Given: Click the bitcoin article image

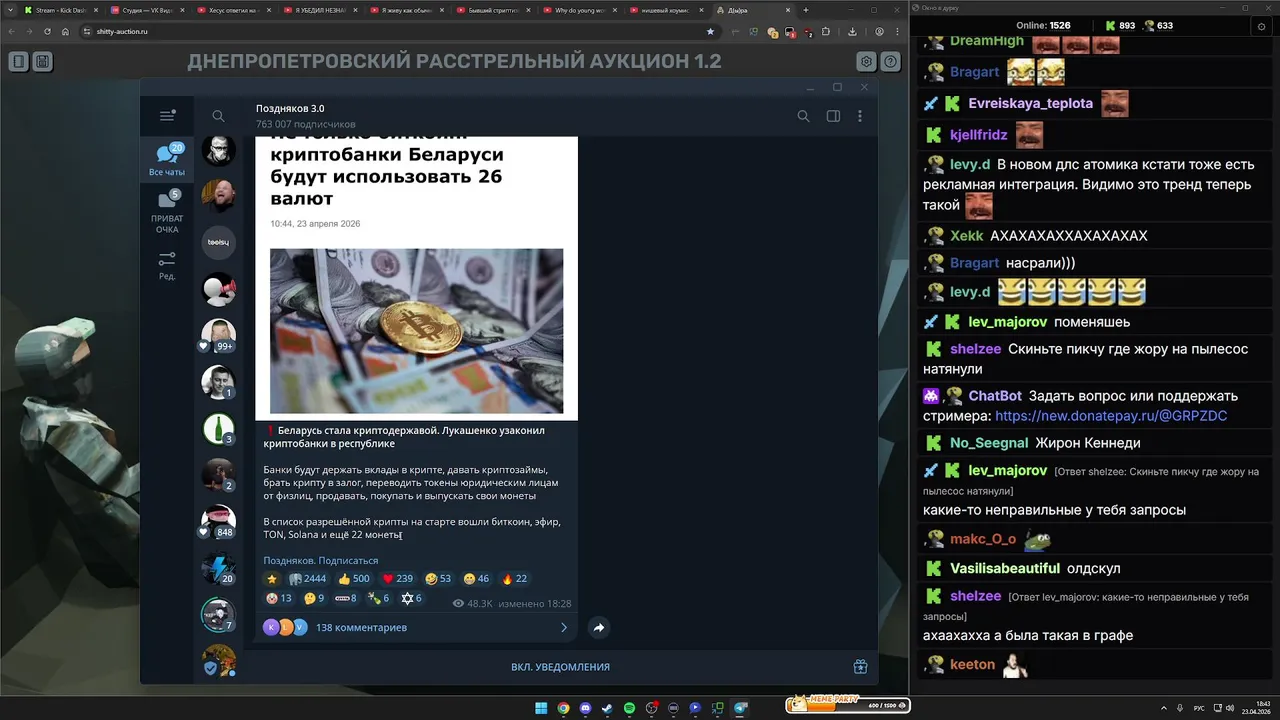Looking at the screenshot, I should click(416, 331).
